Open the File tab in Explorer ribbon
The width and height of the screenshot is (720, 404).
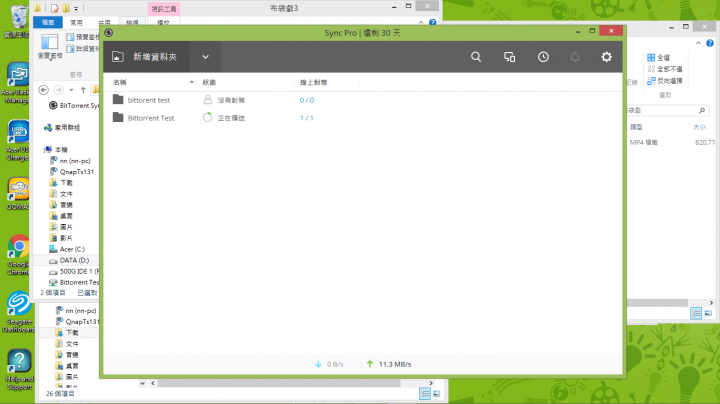pos(48,22)
